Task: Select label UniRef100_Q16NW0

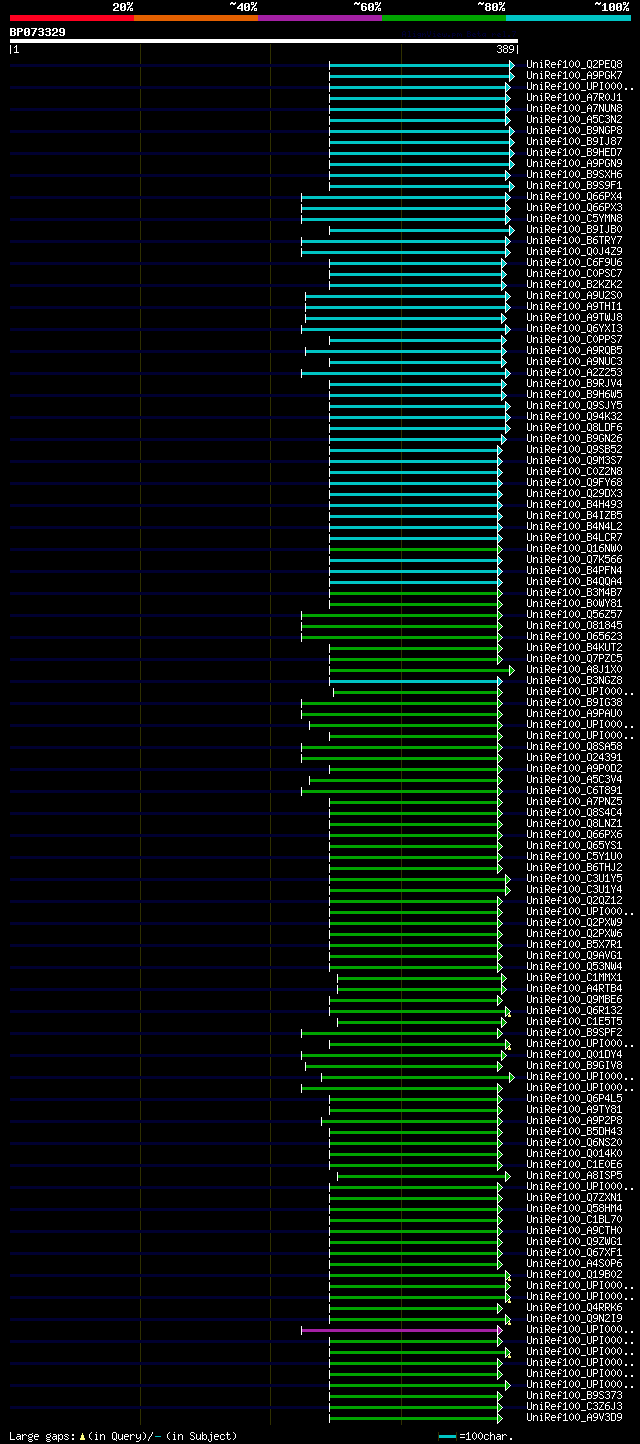Action: 574,548
